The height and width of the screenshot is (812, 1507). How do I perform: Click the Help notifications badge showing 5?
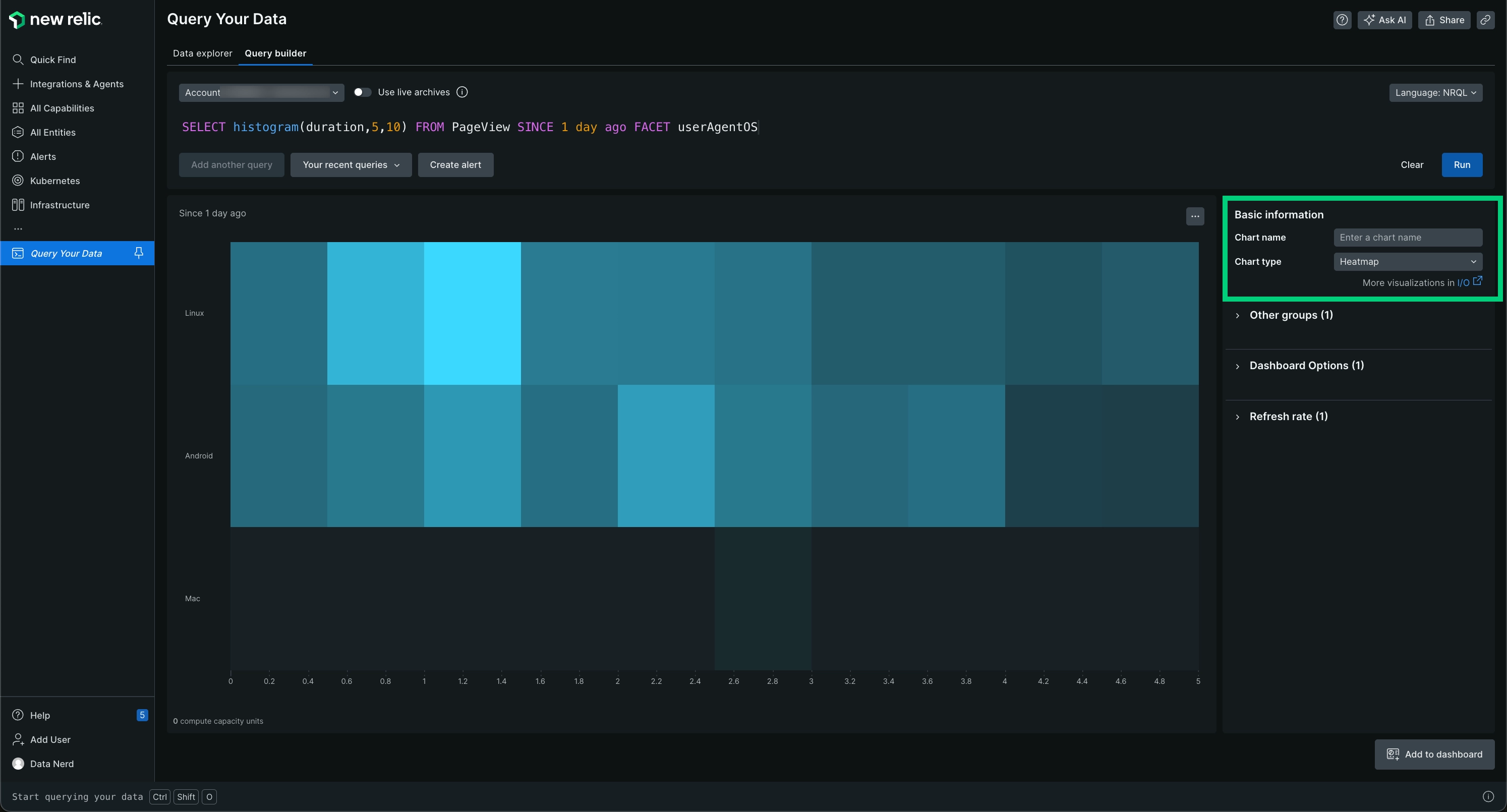(142, 715)
